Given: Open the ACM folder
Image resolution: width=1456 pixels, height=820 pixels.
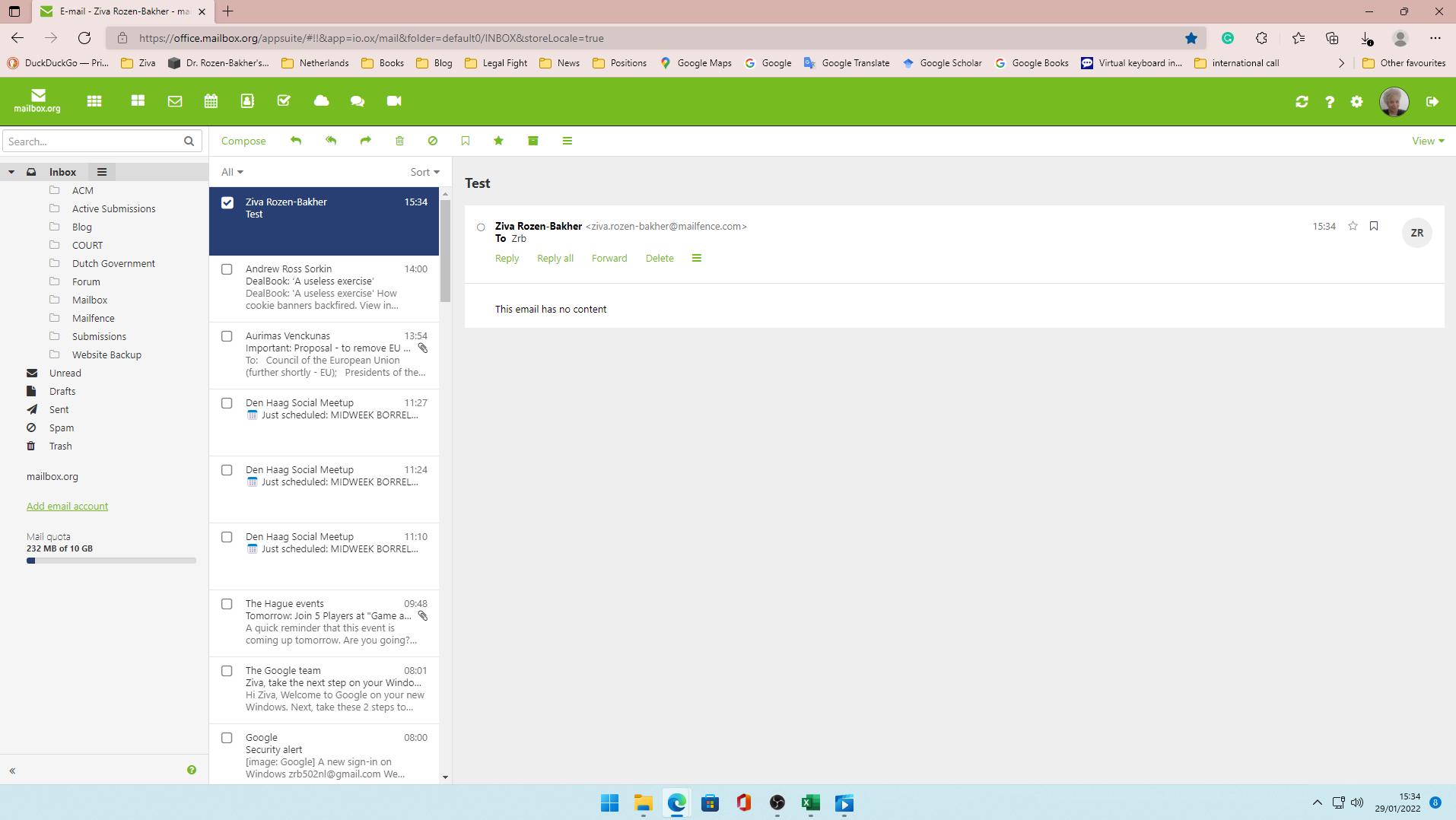Looking at the screenshot, I should (82, 190).
